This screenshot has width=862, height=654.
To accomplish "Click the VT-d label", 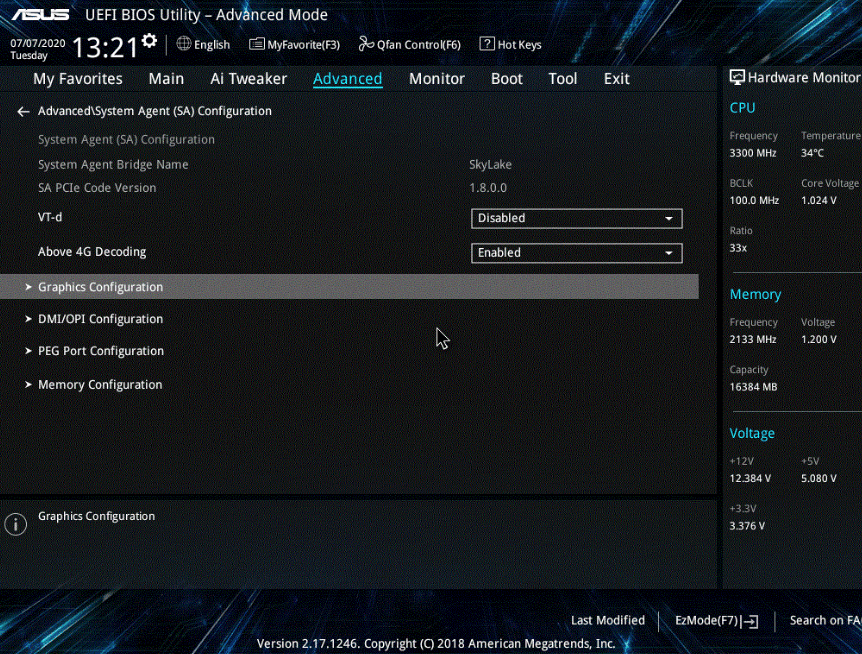I will tap(50, 217).
